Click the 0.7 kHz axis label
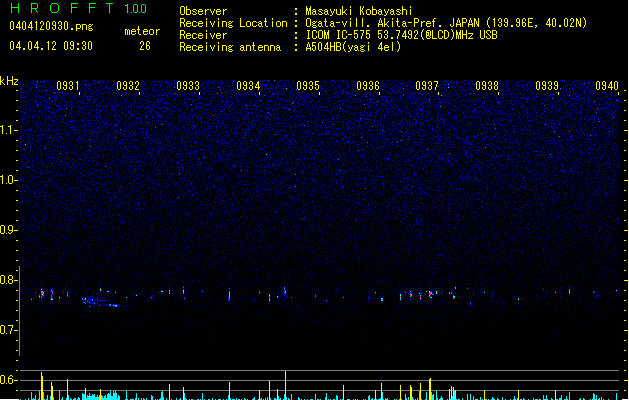Screen dimensions: 629x400 (9, 330)
